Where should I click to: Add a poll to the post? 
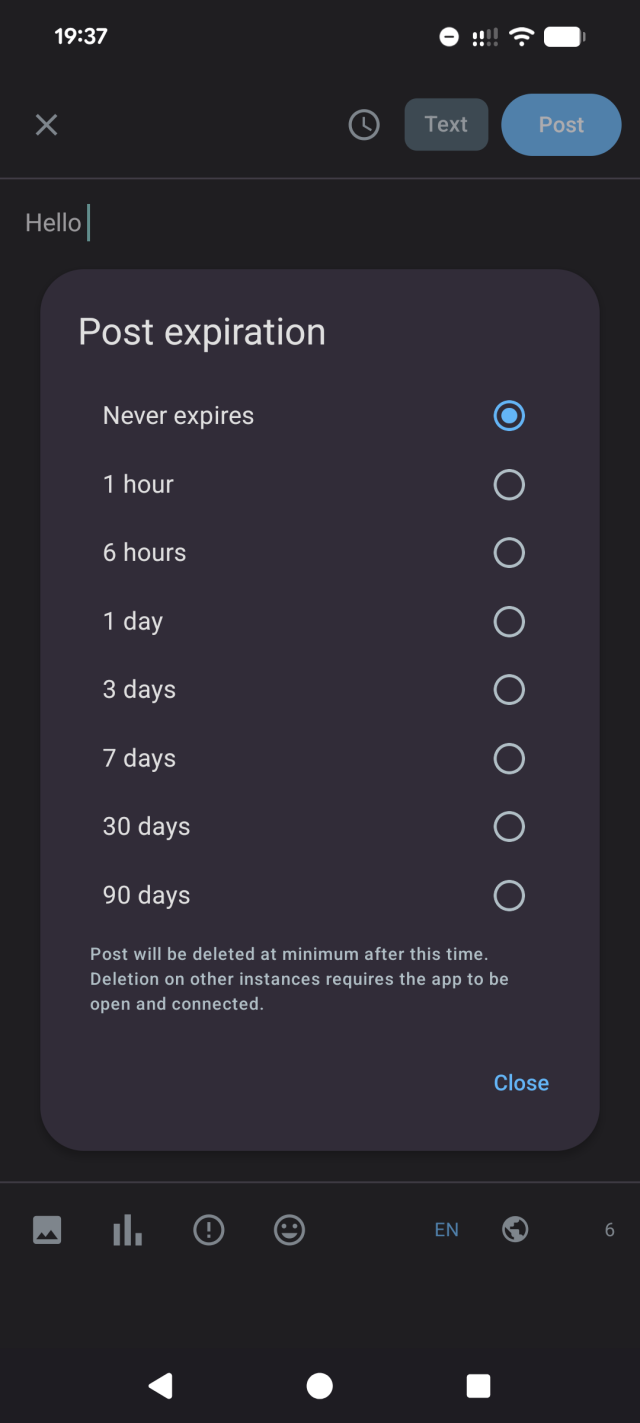pos(127,1229)
